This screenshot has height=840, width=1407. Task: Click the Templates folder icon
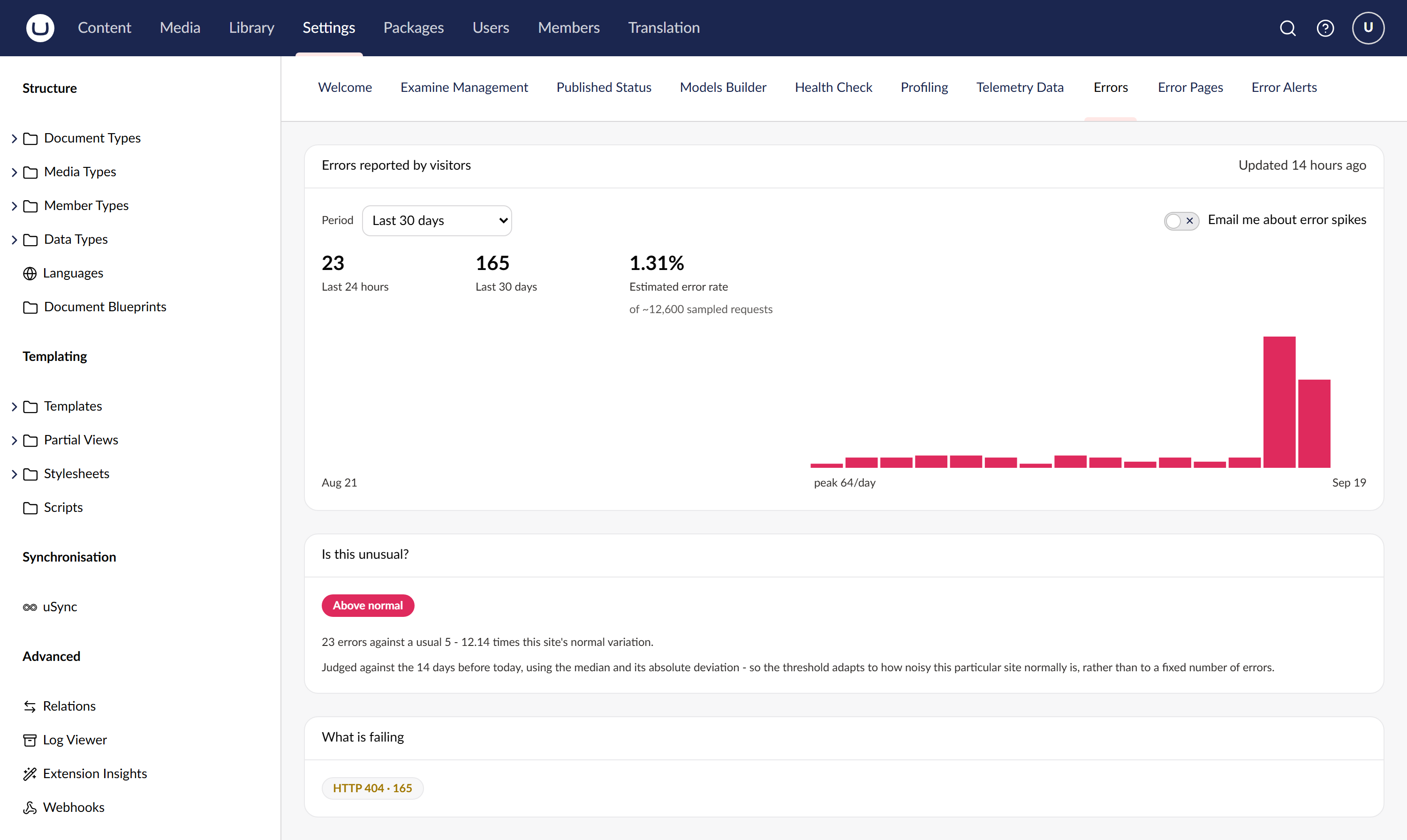pos(30,406)
